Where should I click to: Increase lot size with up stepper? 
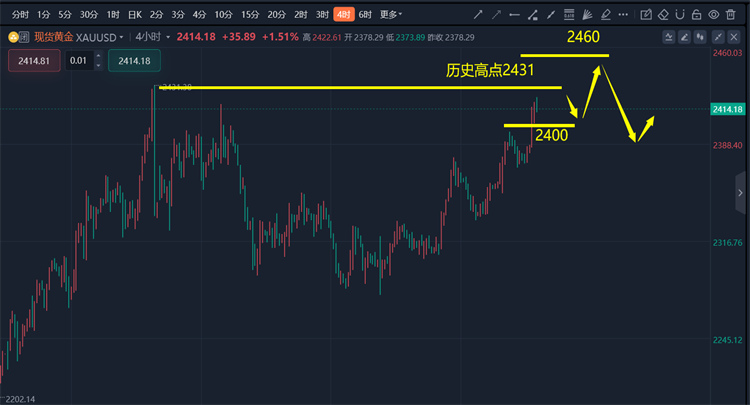99,56
